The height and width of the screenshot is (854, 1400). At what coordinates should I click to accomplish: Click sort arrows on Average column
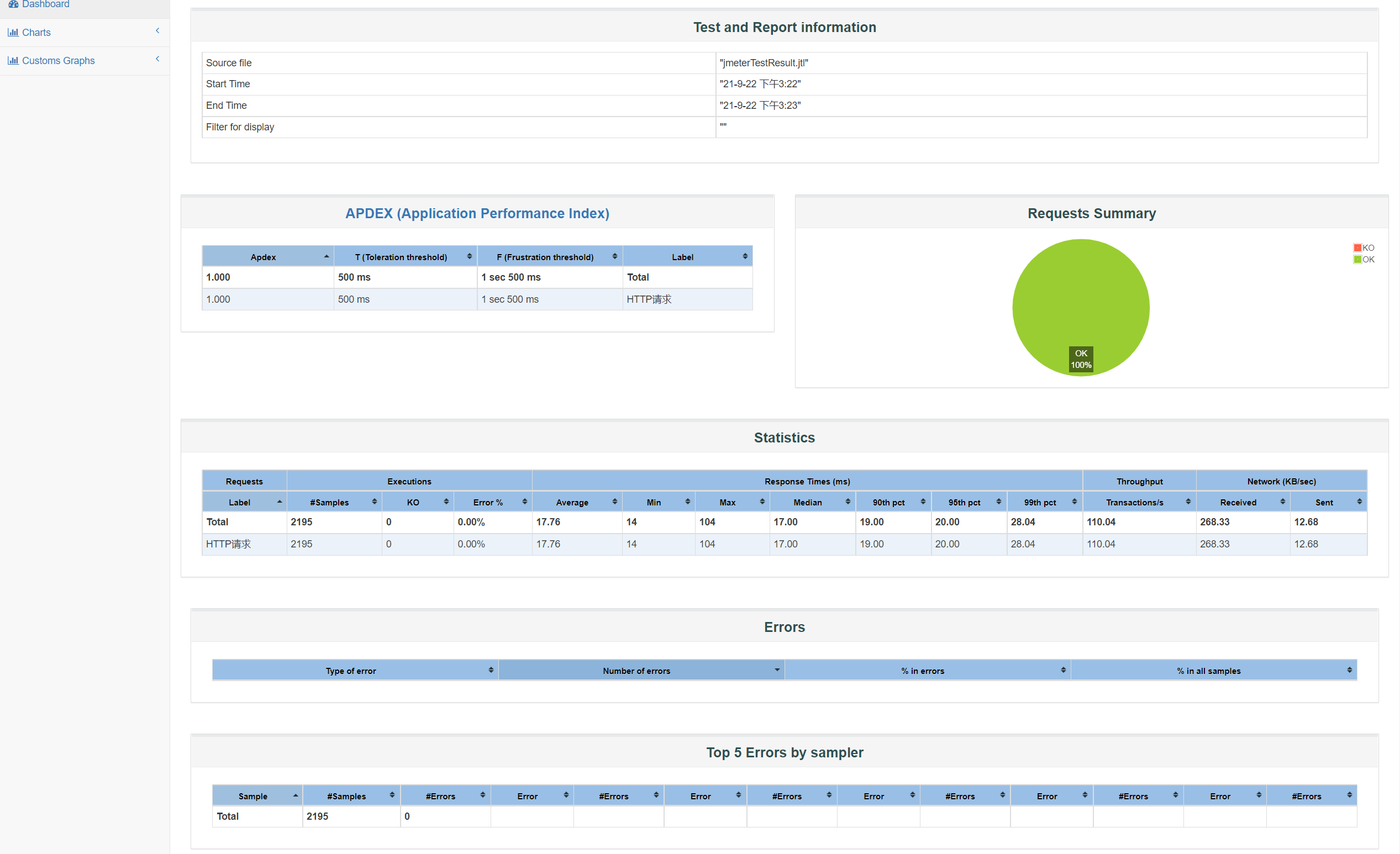pyautogui.click(x=614, y=502)
